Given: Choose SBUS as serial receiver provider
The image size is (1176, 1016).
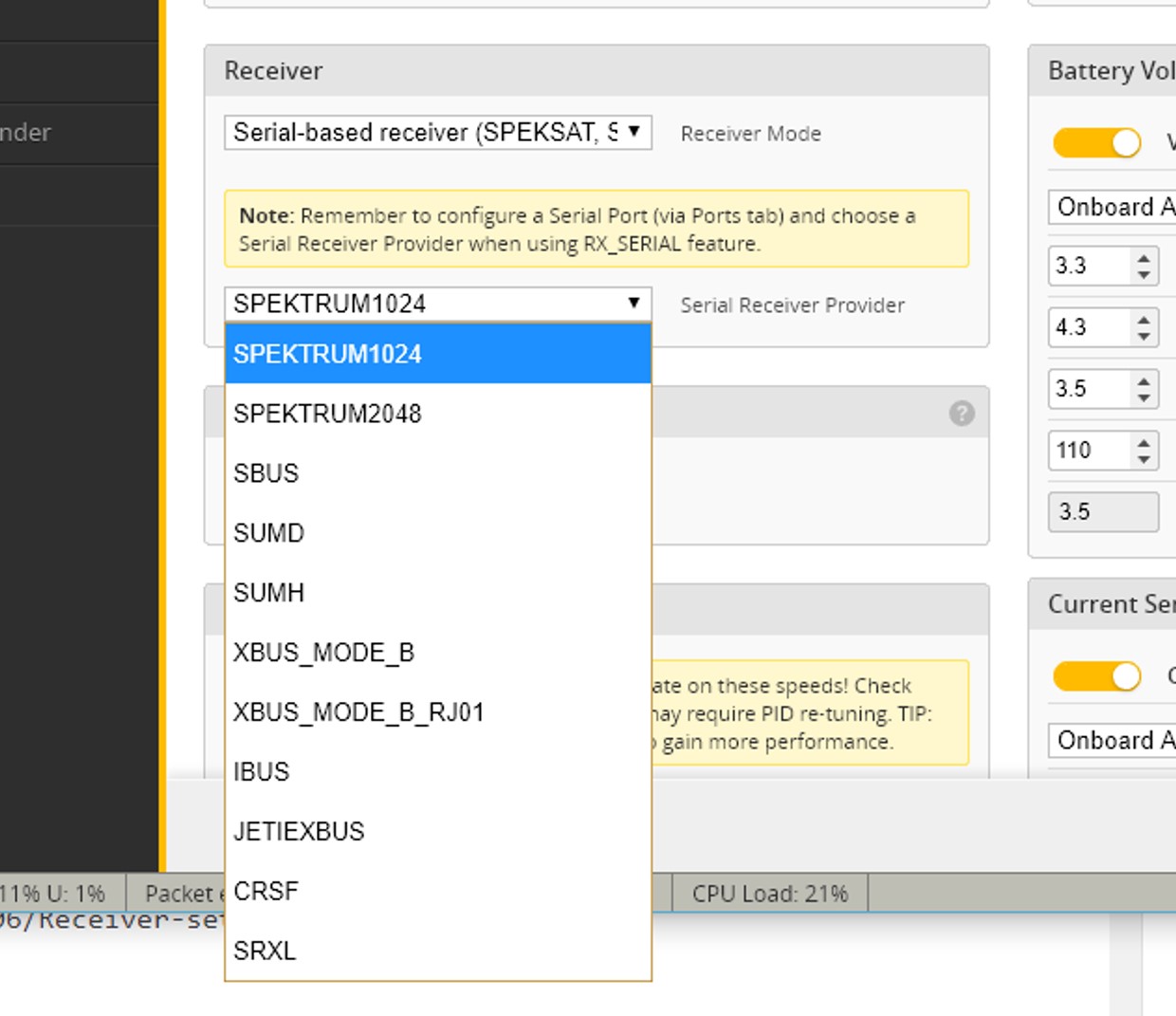Looking at the screenshot, I should pyautogui.click(x=437, y=473).
